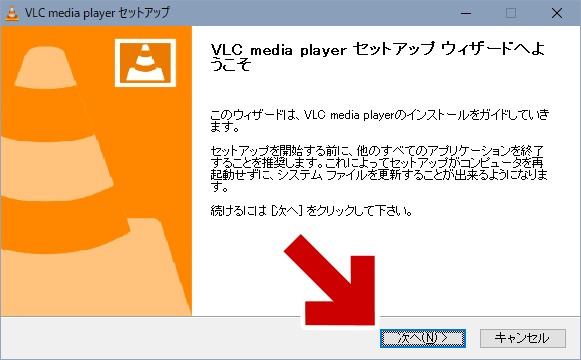
Task: Click the キャンセル button
Action: 522,338
